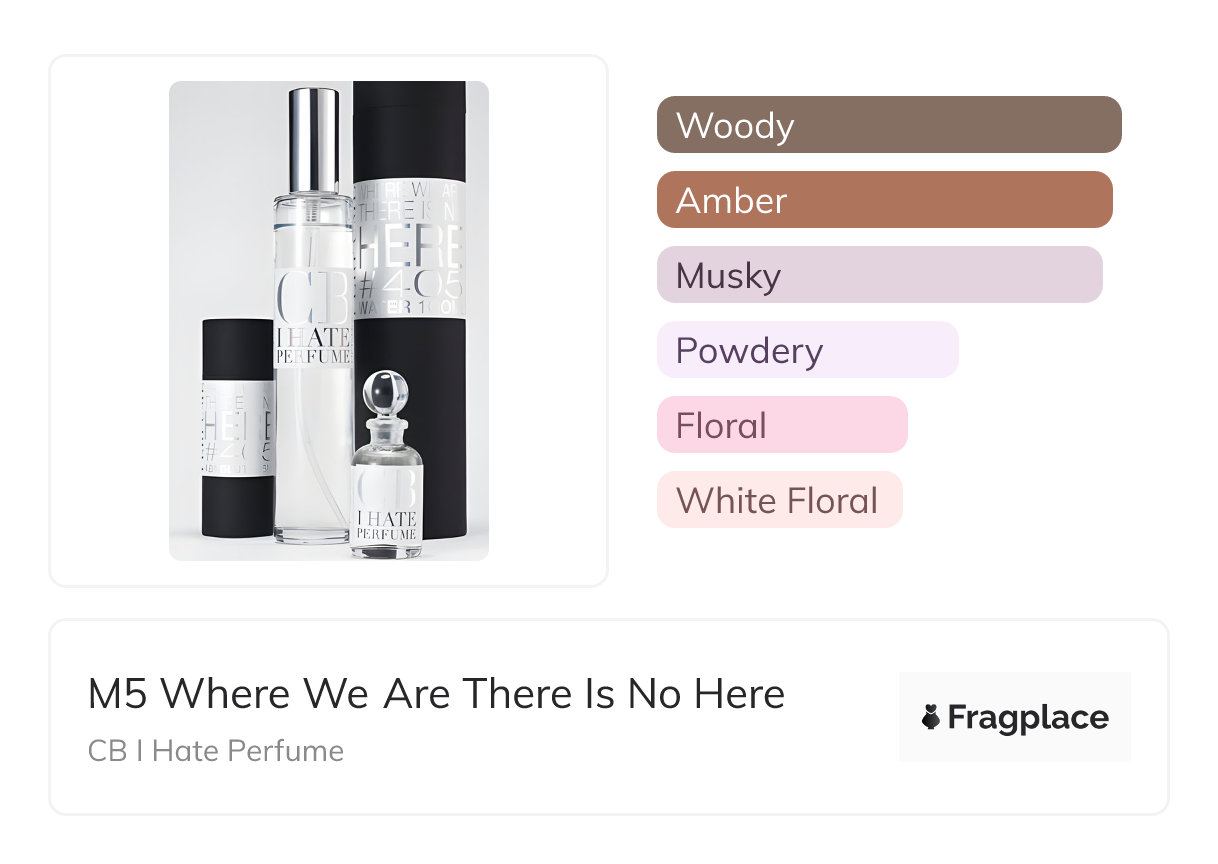Click the White Floral accord bar
The image size is (1218, 864).
779,500
